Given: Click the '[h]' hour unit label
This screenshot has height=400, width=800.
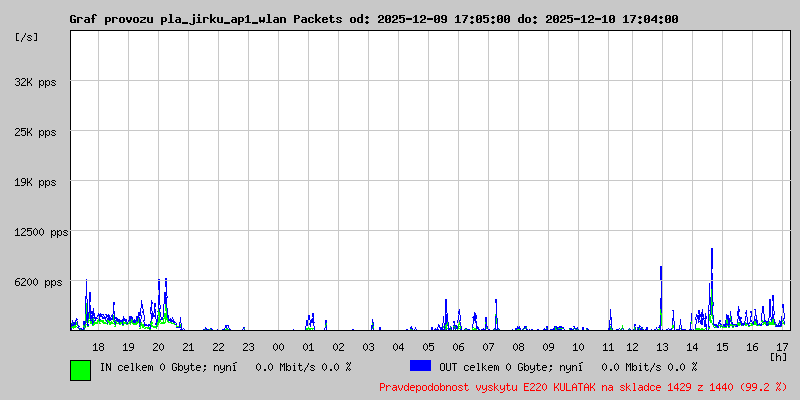Looking at the screenshot, I should point(778,356).
